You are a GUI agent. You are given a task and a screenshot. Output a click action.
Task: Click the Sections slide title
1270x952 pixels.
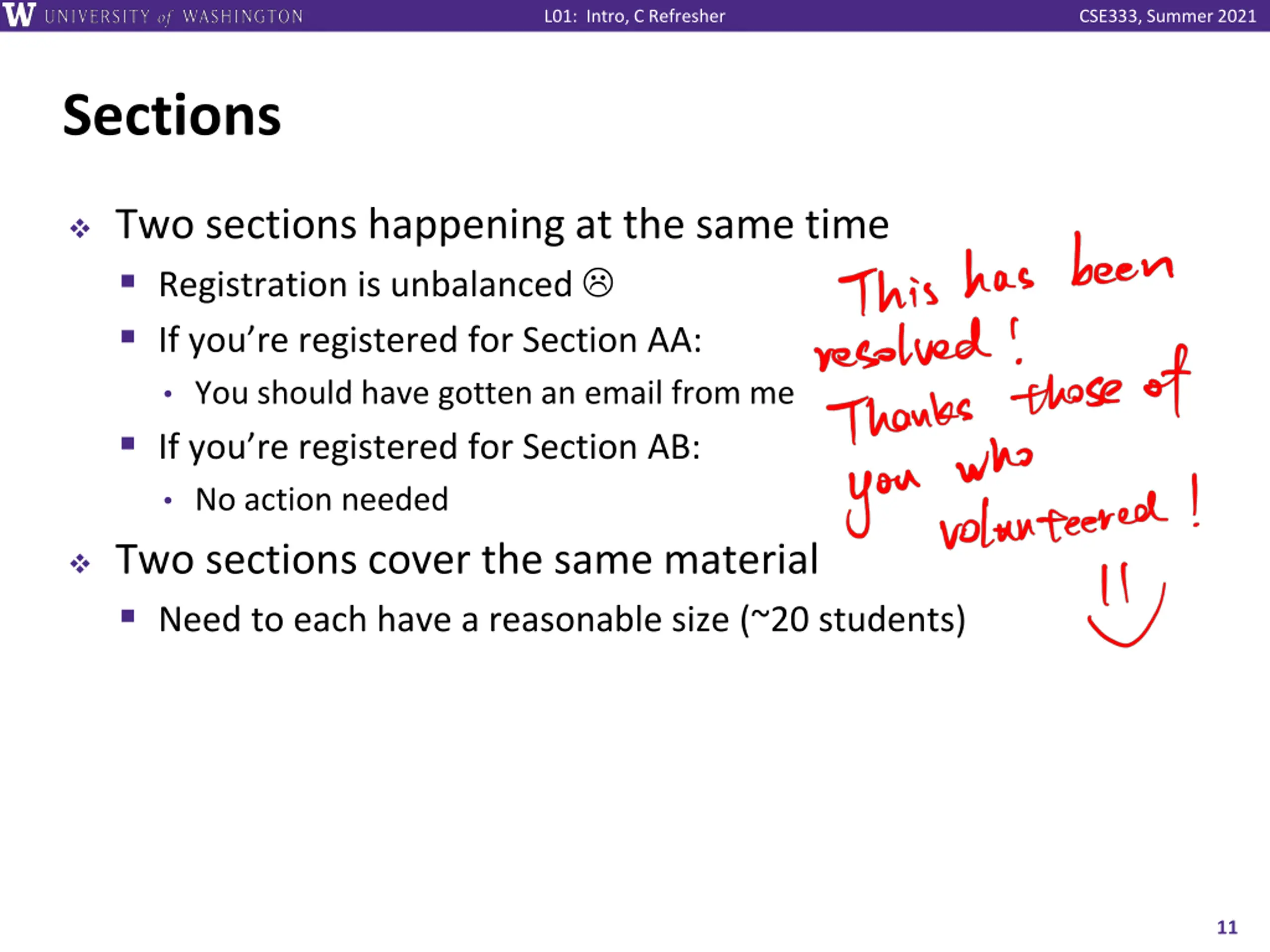pos(172,116)
